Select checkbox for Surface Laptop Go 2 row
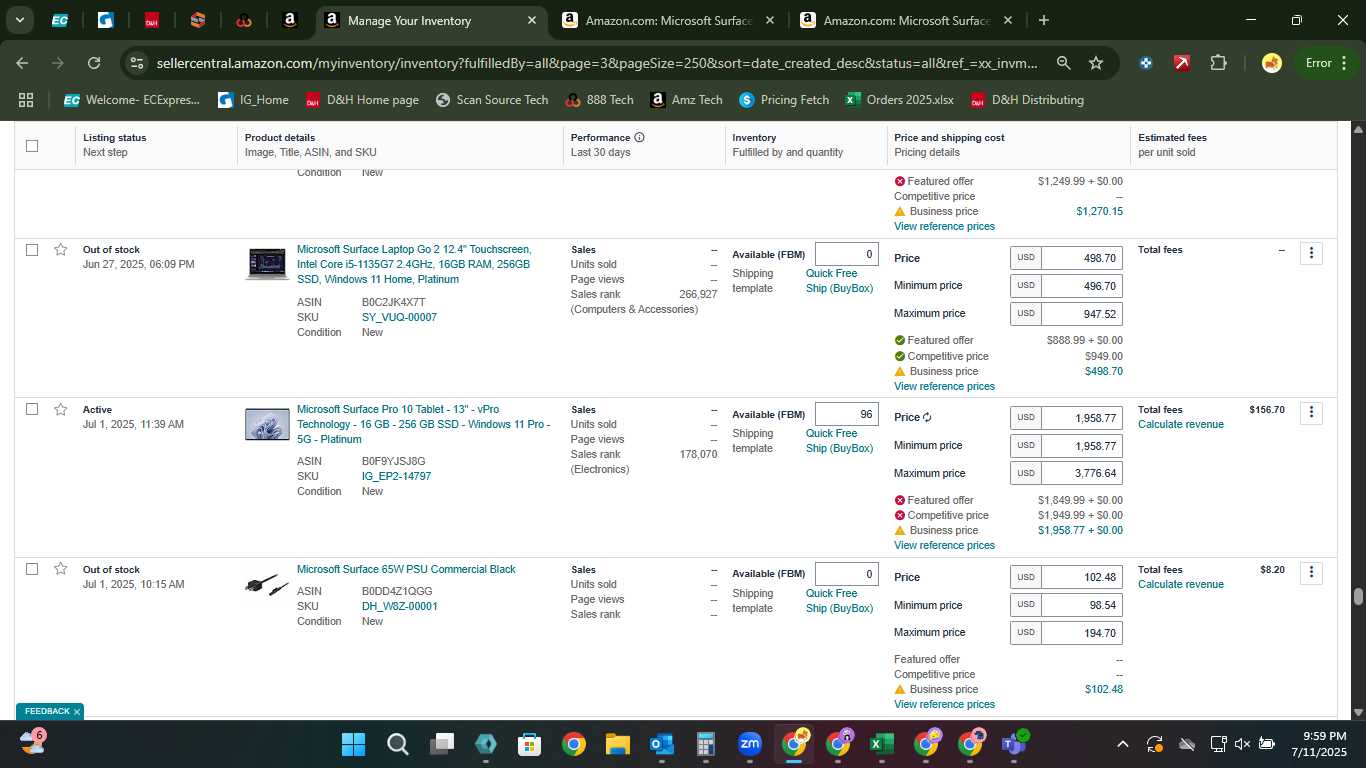Screen dimensions: 1366x768 (x=32, y=250)
